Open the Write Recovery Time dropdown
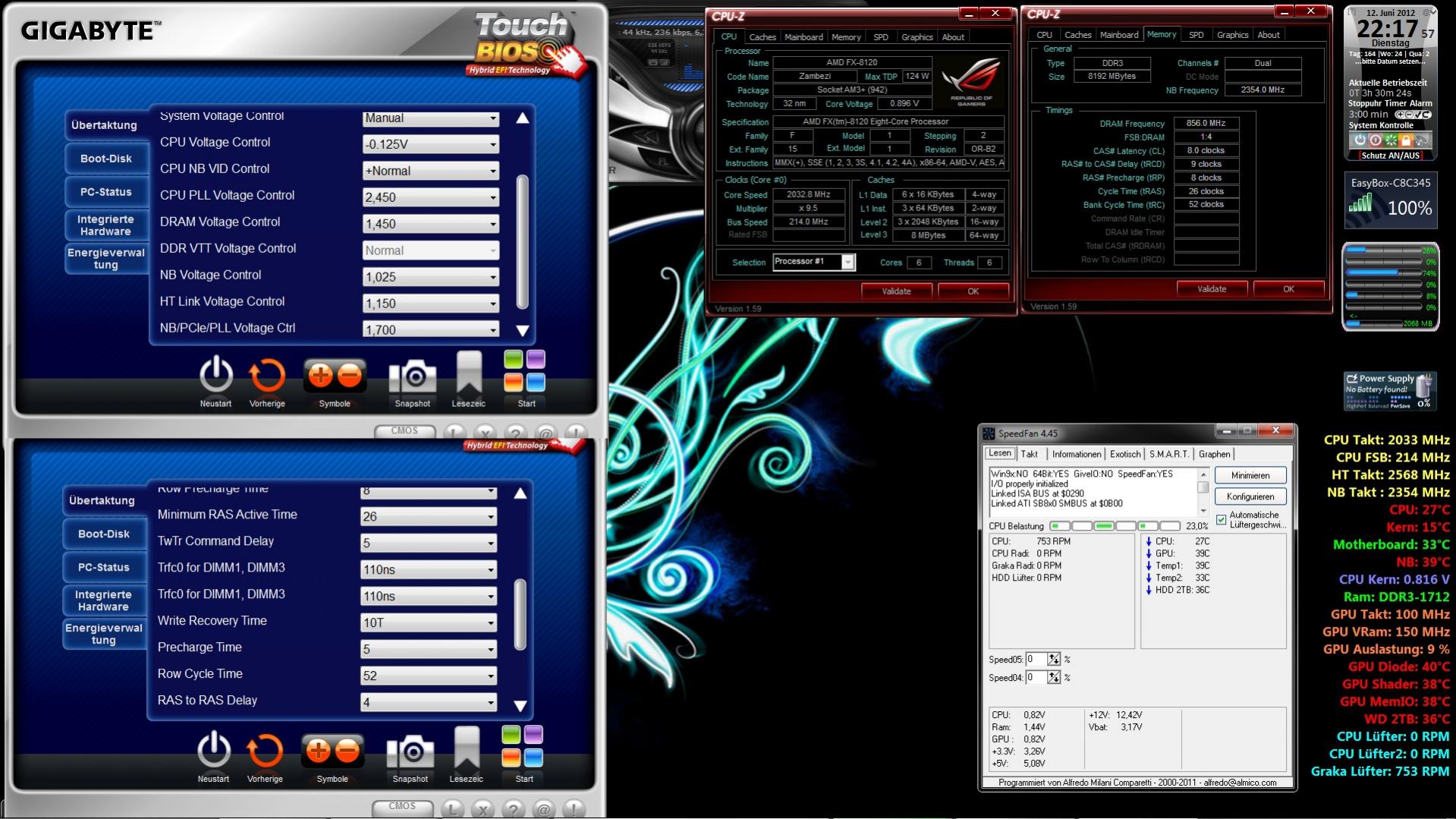Screen dimensions: 1456x819 tap(429, 623)
